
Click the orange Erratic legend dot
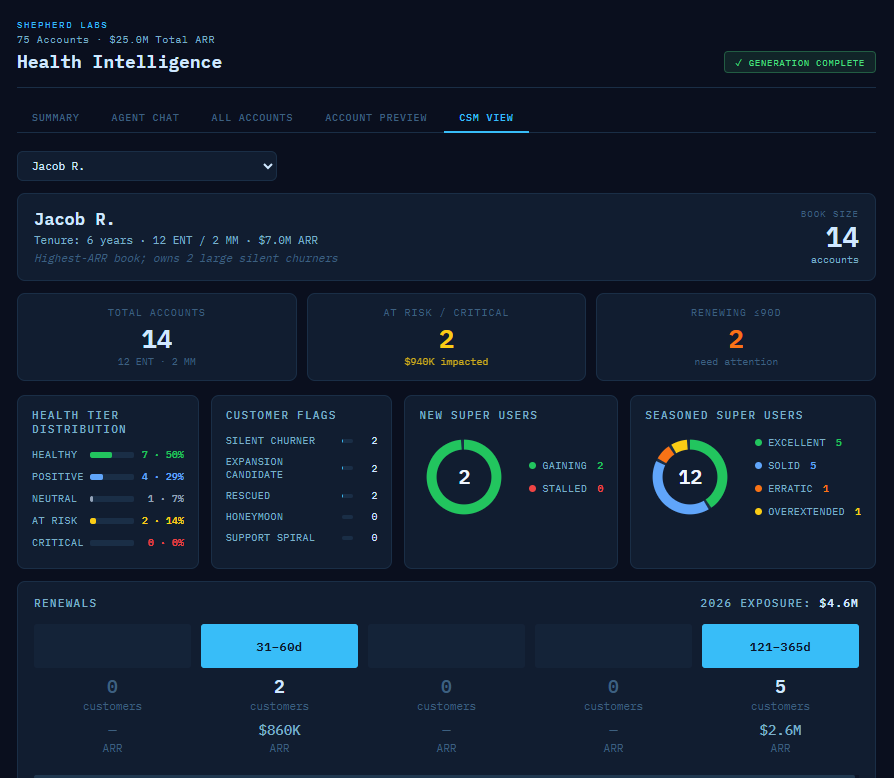(x=758, y=488)
